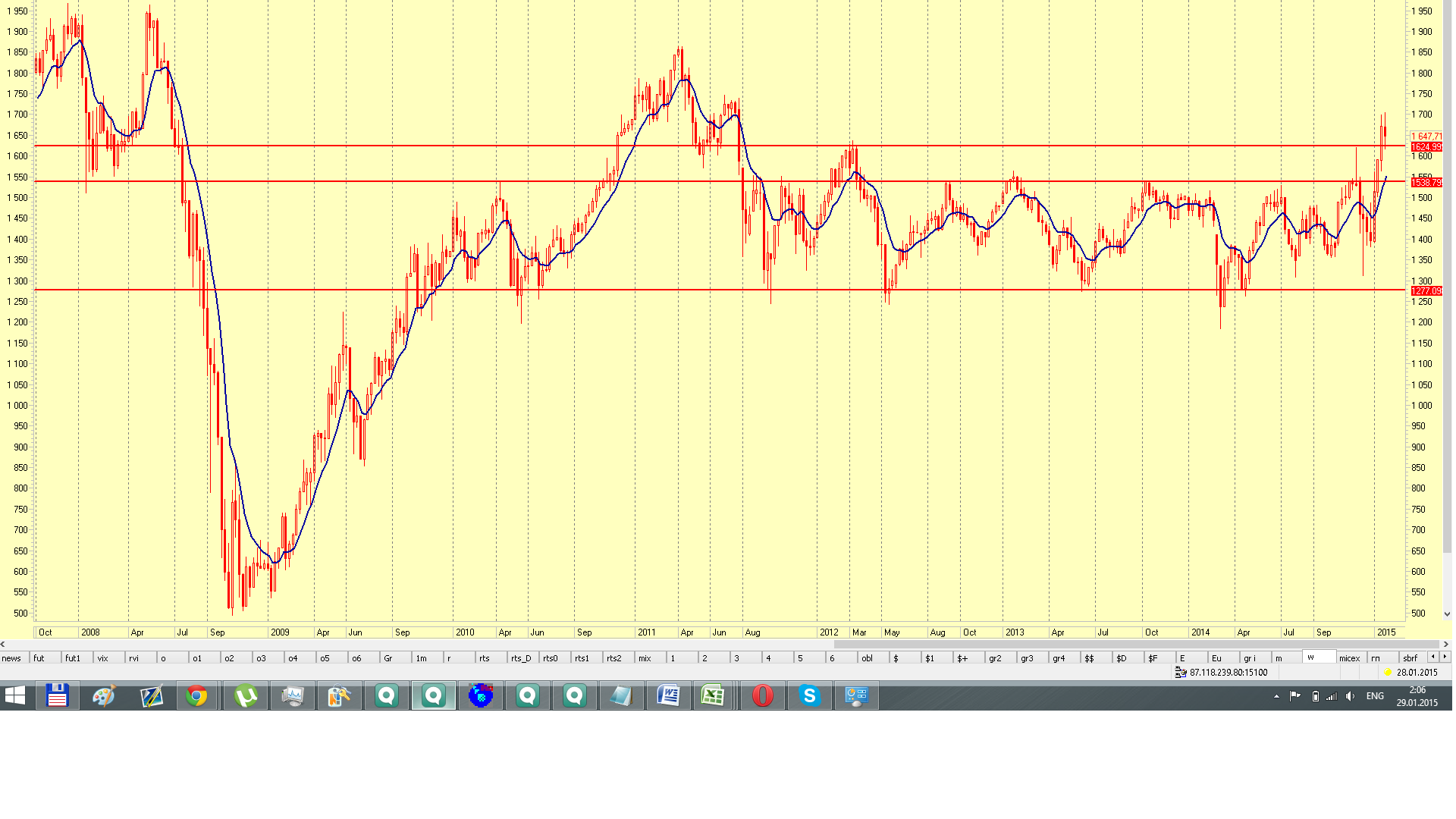The height and width of the screenshot is (819, 1456).
Task: Click the 1624.99 price level label
Action: (1426, 147)
